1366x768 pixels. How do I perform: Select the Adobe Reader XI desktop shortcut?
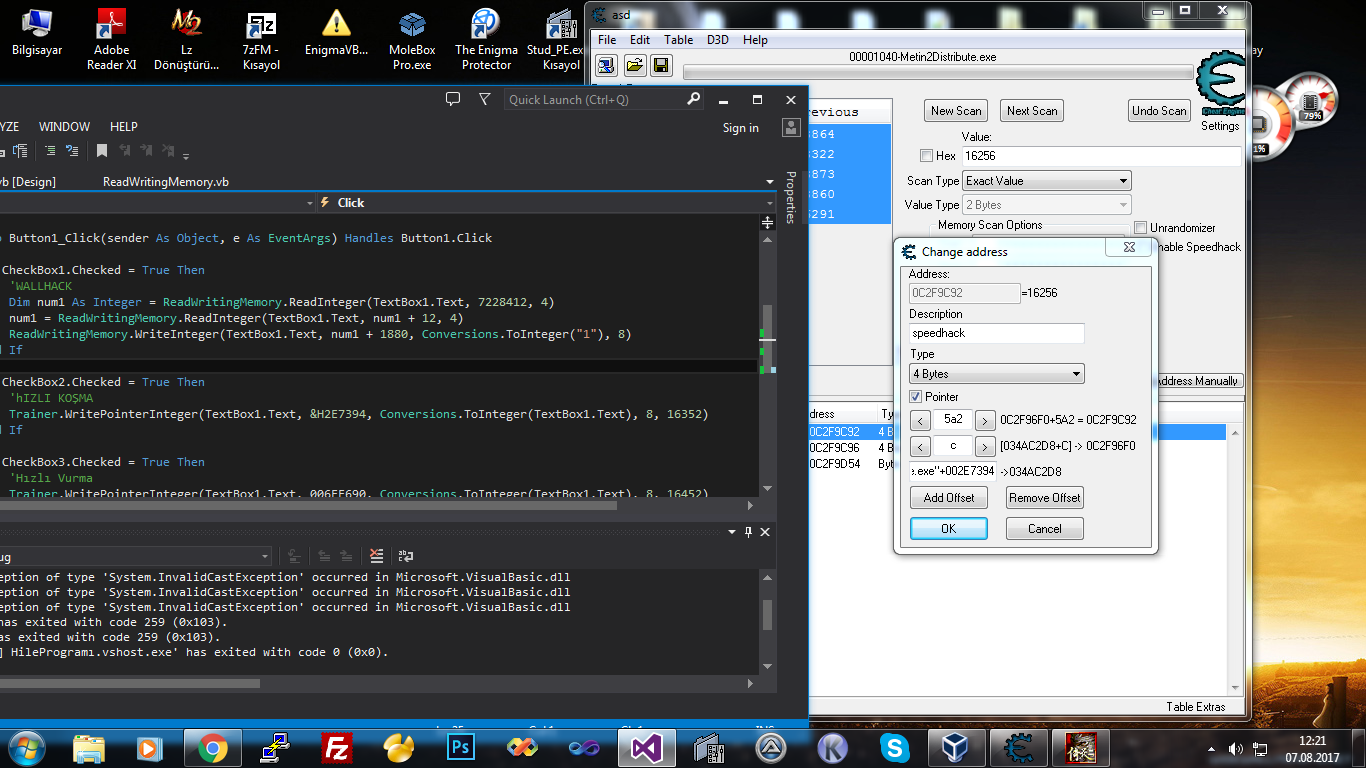click(x=111, y=40)
